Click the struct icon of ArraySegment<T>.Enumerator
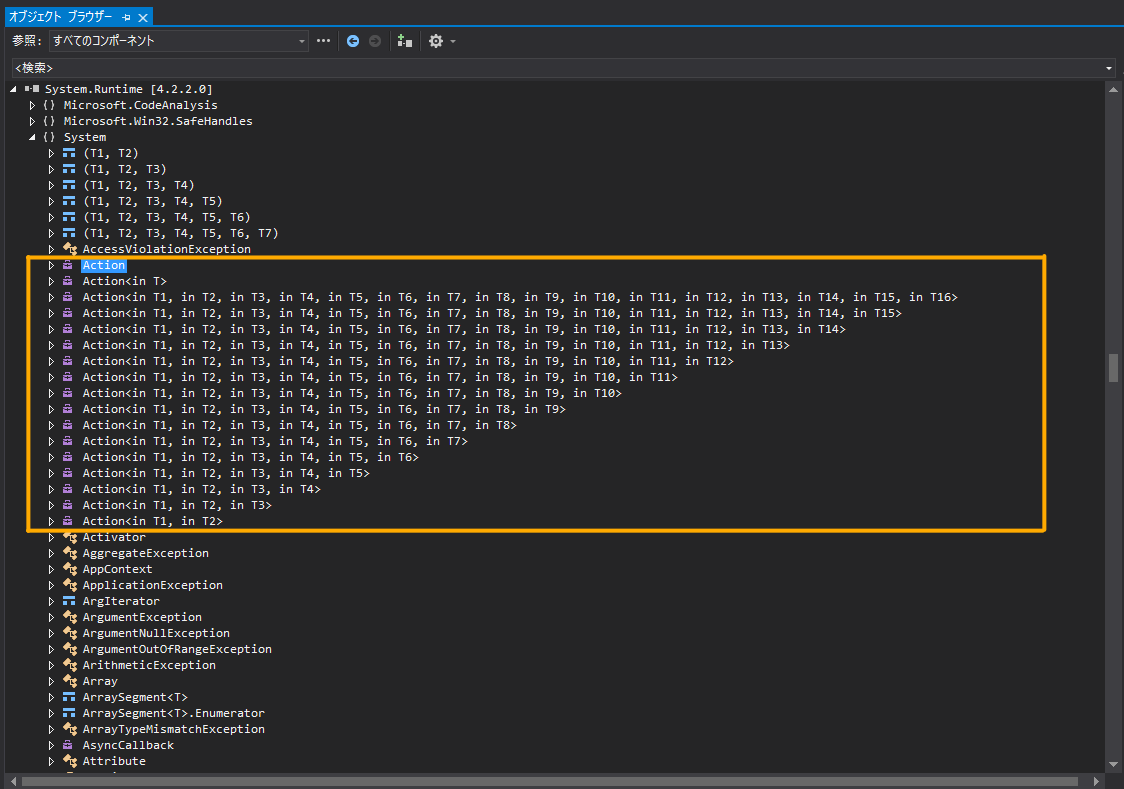Image resolution: width=1124 pixels, height=789 pixels. (x=69, y=713)
